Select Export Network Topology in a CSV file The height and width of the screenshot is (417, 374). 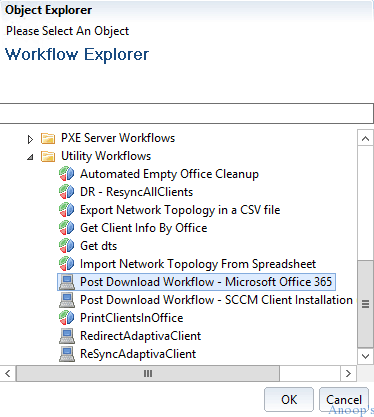click(x=180, y=210)
